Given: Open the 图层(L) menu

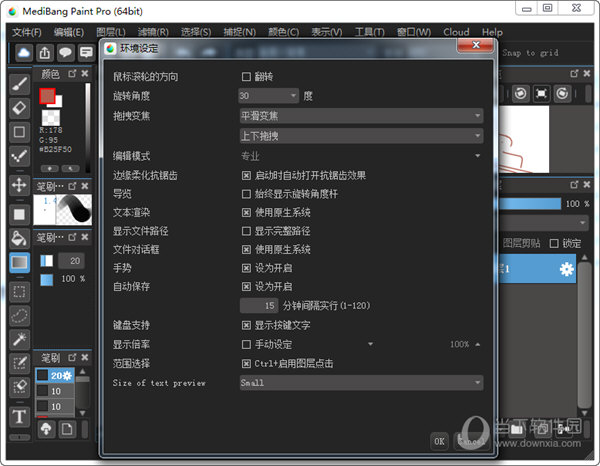Looking at the screenshot, I should coord(111,32).
